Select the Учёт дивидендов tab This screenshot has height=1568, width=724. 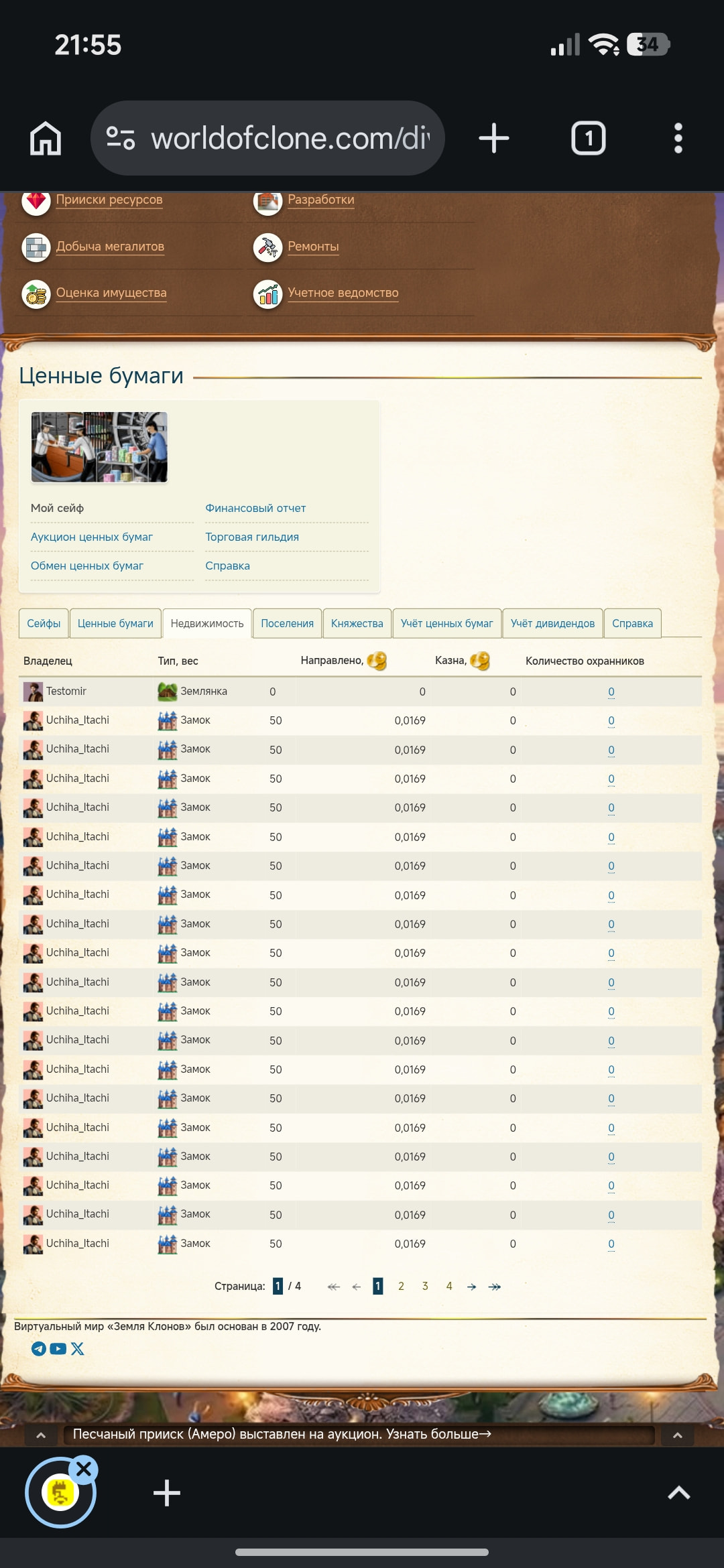pos(552,623)
